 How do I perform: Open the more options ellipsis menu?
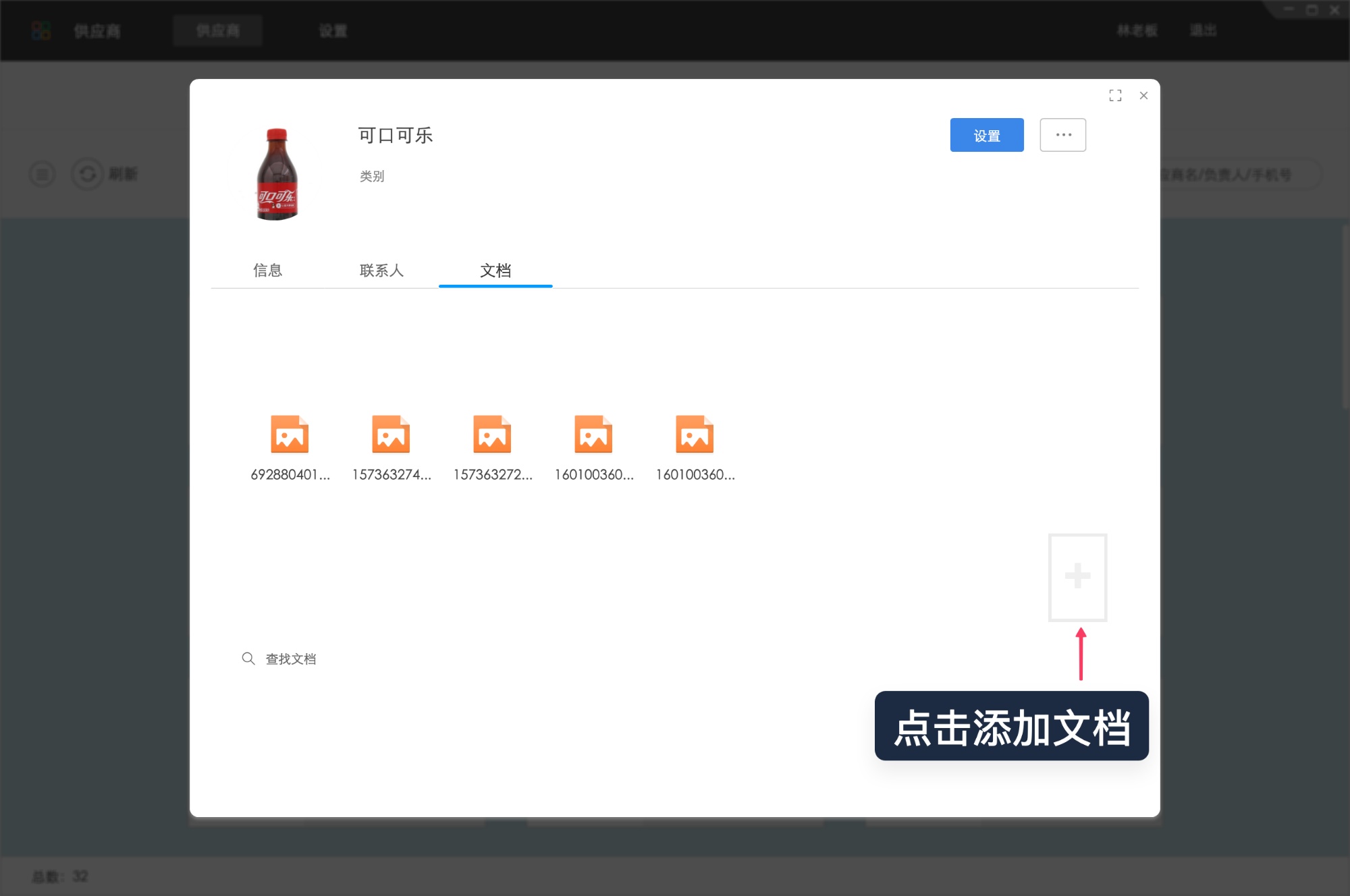coord(1062,134)
